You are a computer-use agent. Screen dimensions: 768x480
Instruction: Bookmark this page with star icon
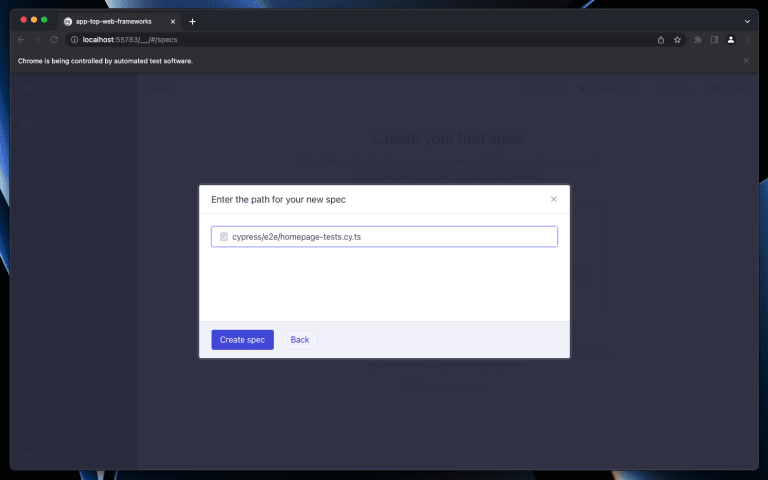coord(677,40)
